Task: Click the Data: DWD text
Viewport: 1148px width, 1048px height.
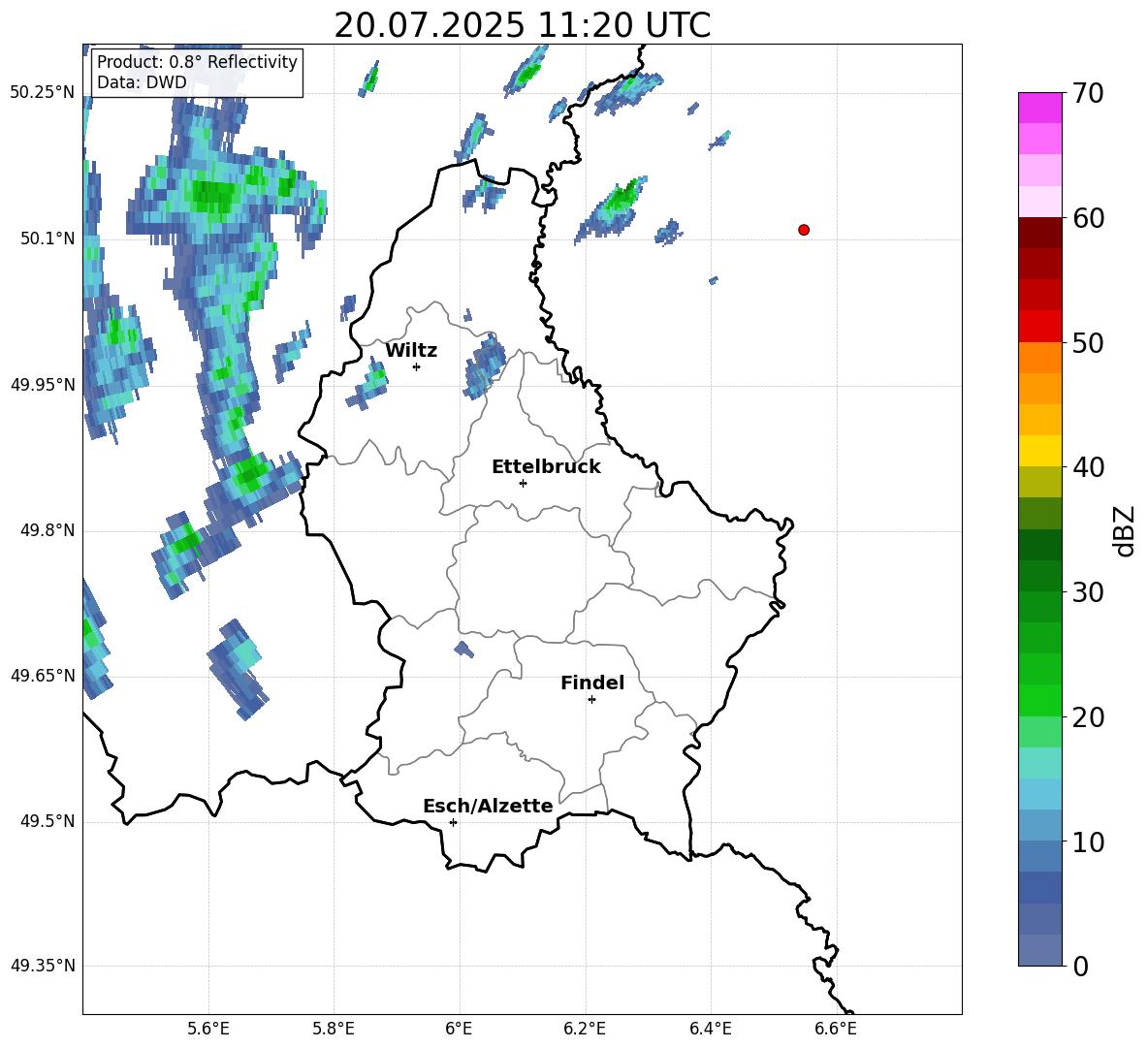Action: [142, 82]
